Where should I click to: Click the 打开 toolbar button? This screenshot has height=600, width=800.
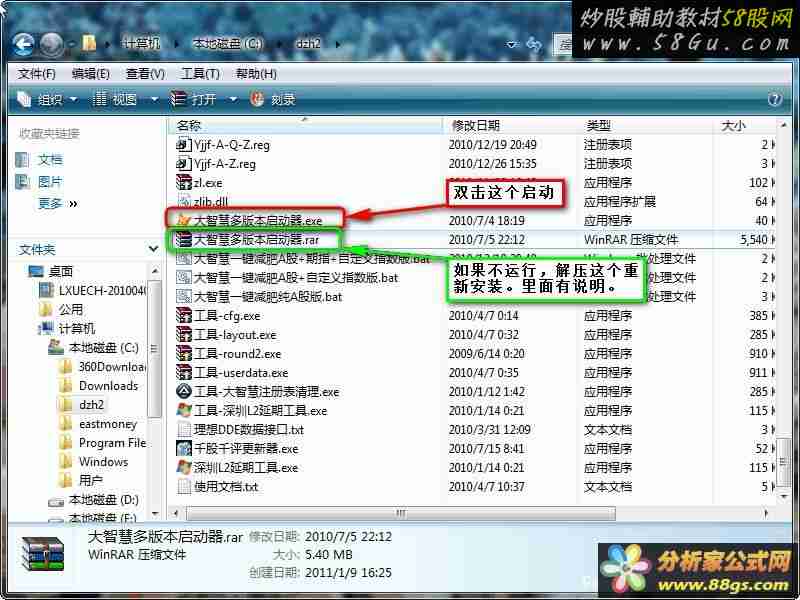(194, 99)
